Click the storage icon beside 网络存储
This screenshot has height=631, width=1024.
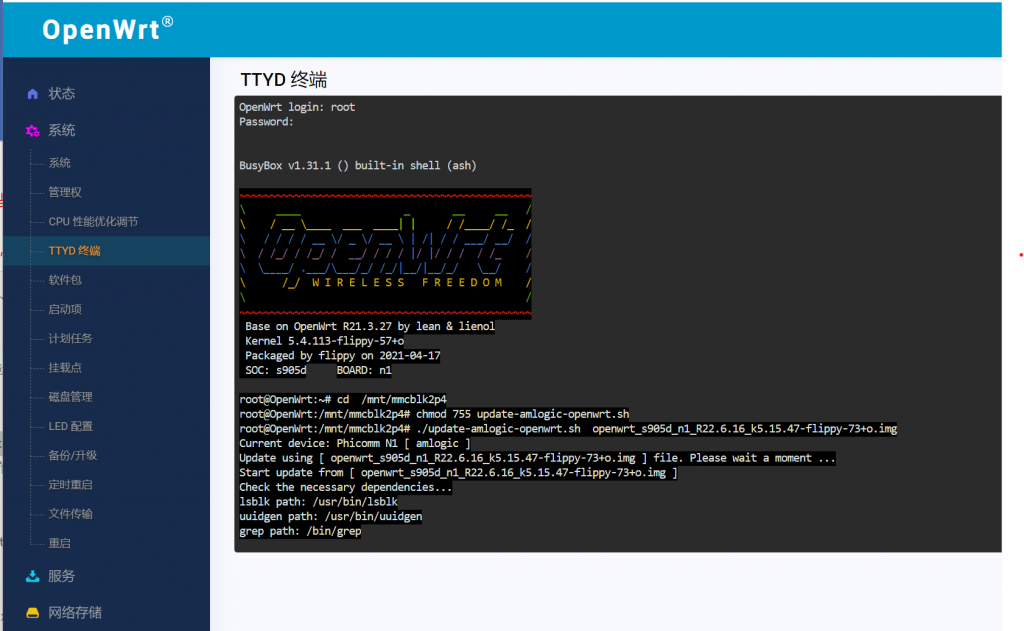(32, 612)
